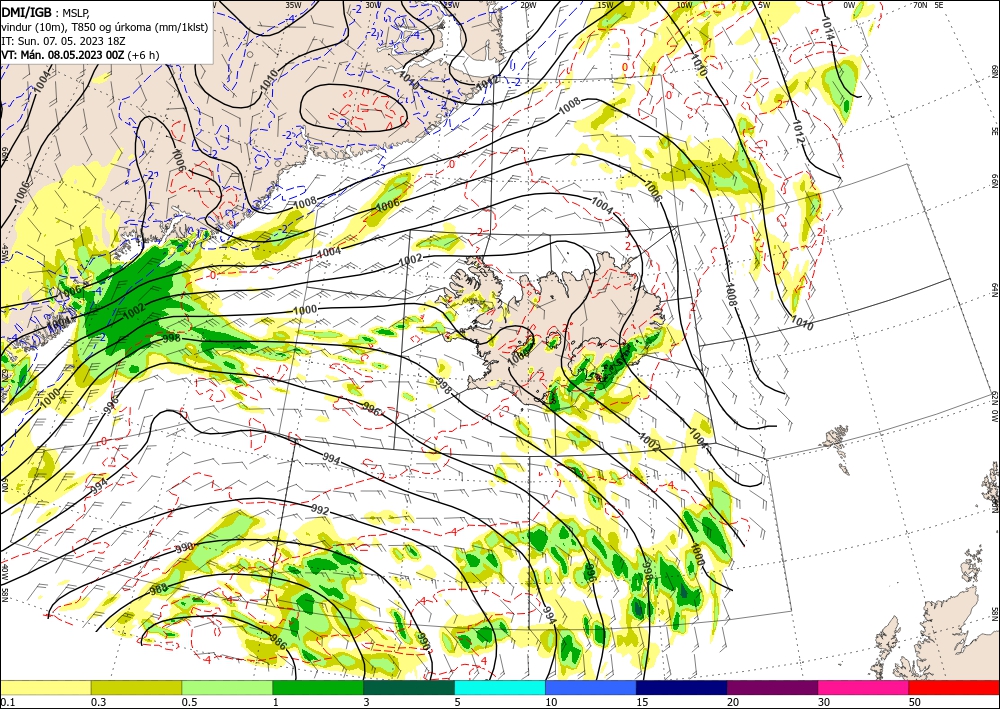The width and height of the screenshot is (1000, 709).
Task: Click the '30W' longitude label at top
Action: click(x=373, y=5)
